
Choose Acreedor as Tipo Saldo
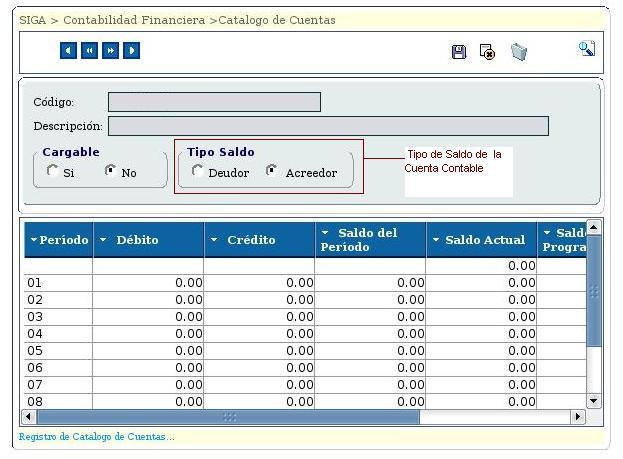[x=272, y=171]
